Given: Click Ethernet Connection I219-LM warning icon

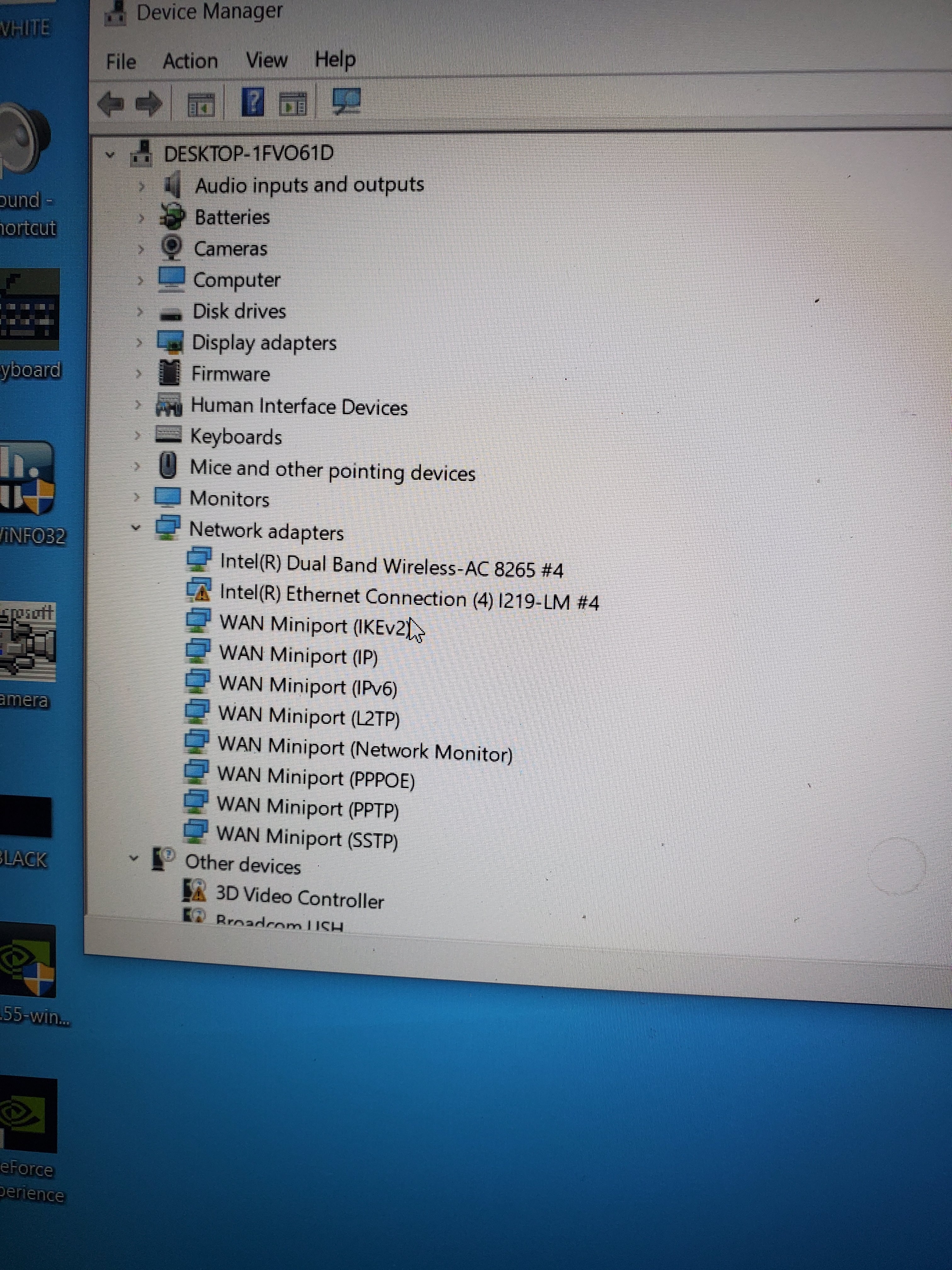Looking at the screenshot, I should [199, 590].
